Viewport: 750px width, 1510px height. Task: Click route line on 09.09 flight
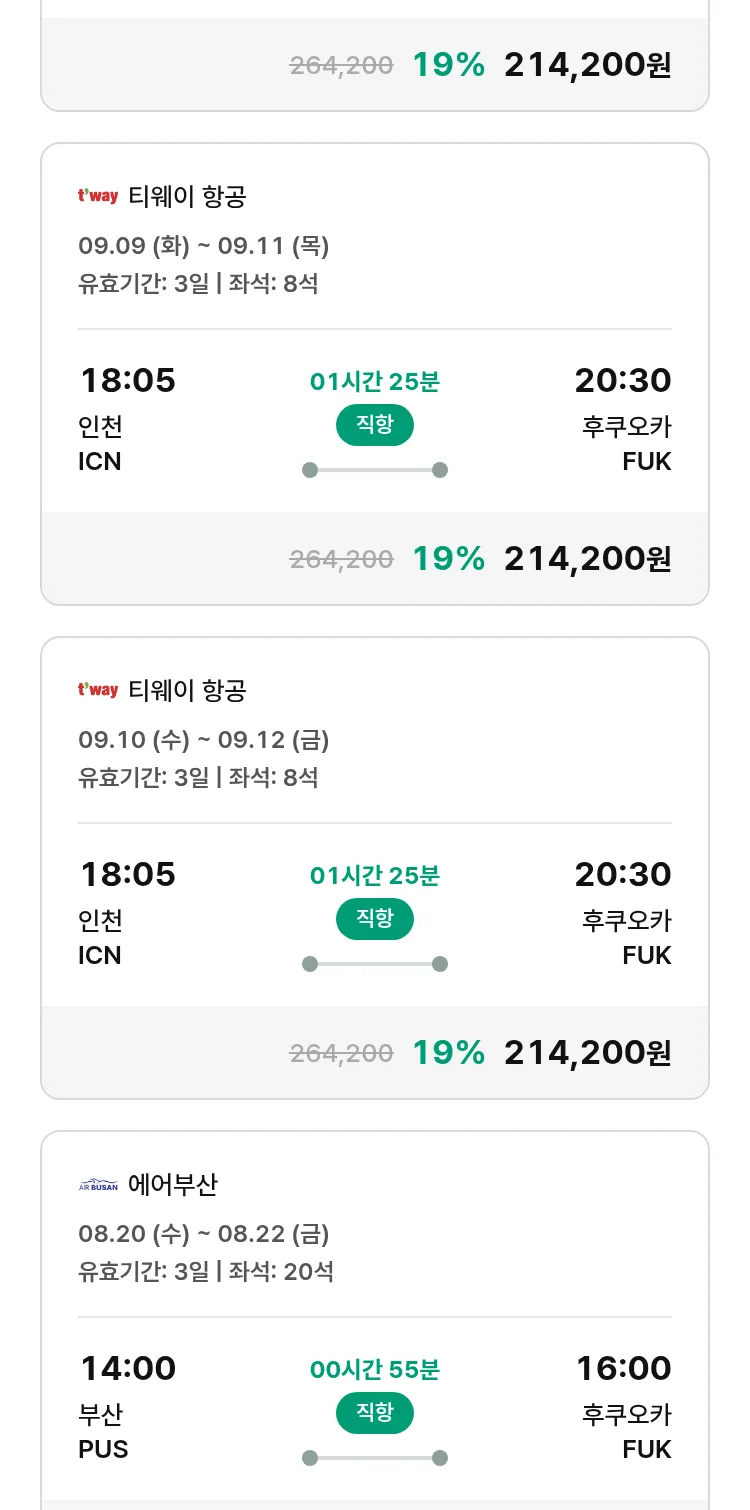pos(375,470)
